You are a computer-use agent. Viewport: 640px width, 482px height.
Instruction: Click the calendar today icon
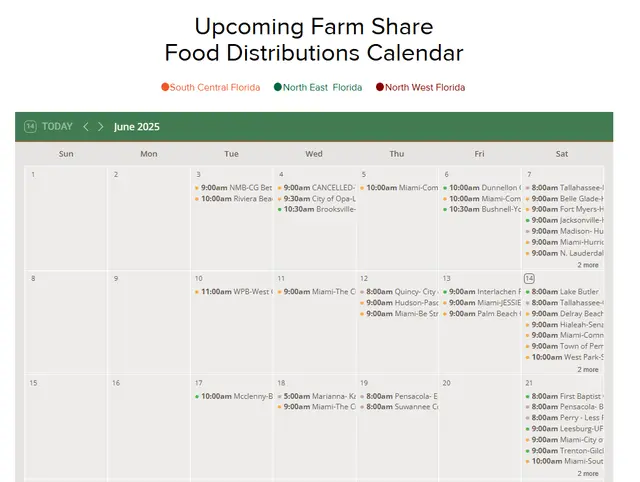click(x=30, y=127)
